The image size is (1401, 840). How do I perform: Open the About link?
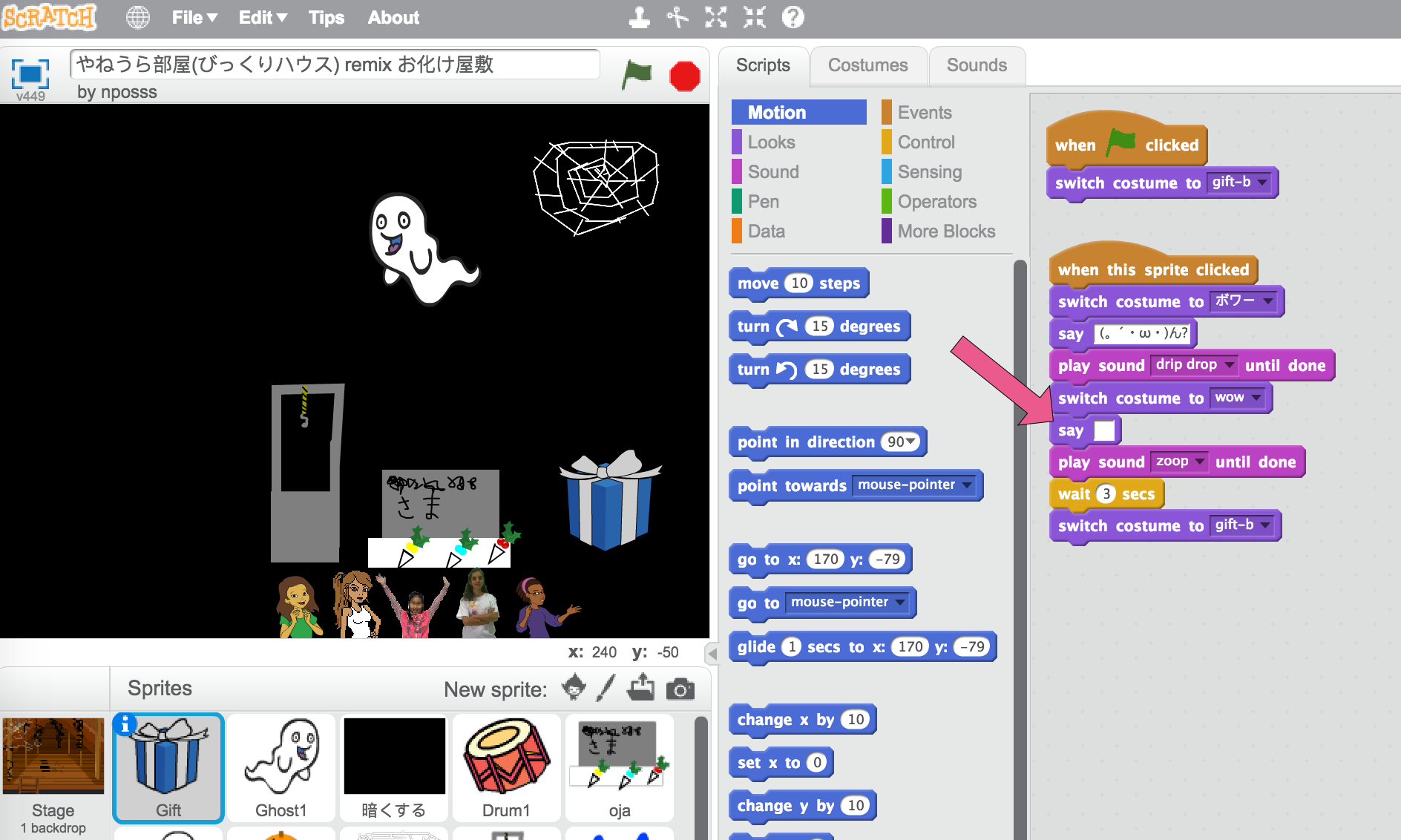(393, 17)
